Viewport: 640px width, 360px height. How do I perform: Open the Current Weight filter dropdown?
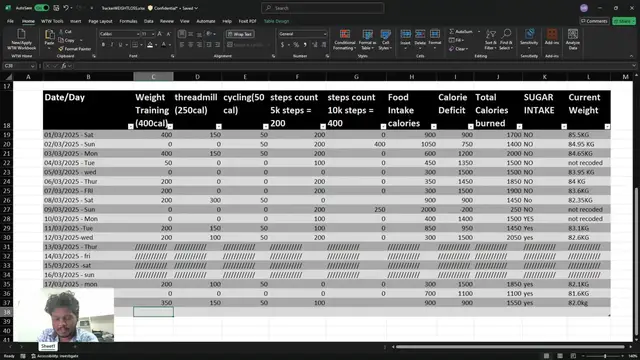pos(607,127)
